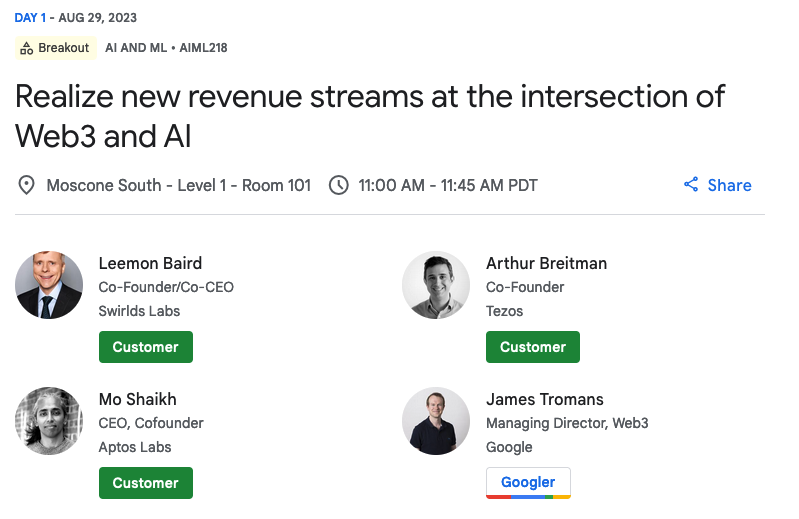
Task: Click the Swirlds Labs company text
Action: tap(139, 311)
